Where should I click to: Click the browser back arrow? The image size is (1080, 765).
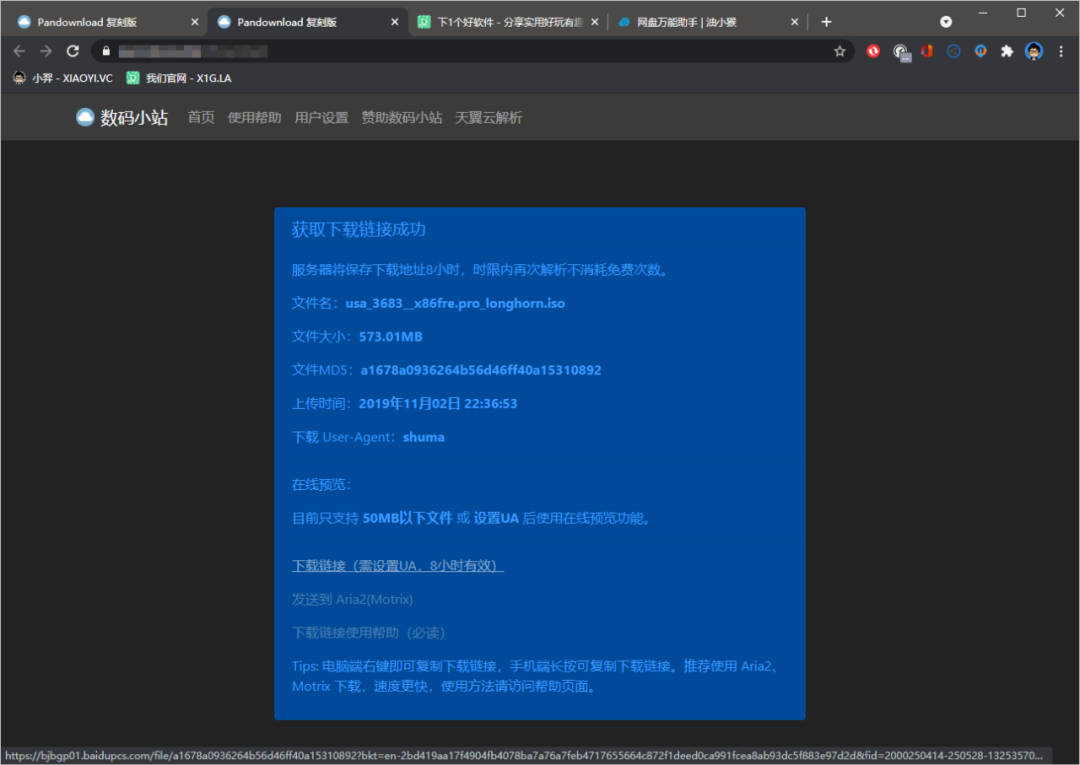pos(19,51)
